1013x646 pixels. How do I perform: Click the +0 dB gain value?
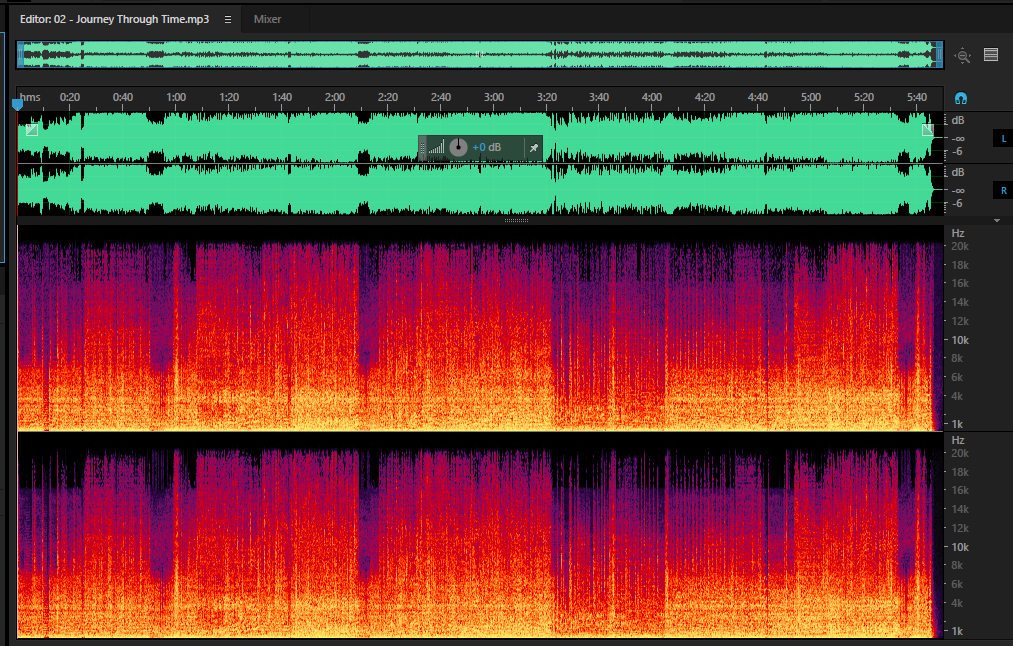coord(486,147)
